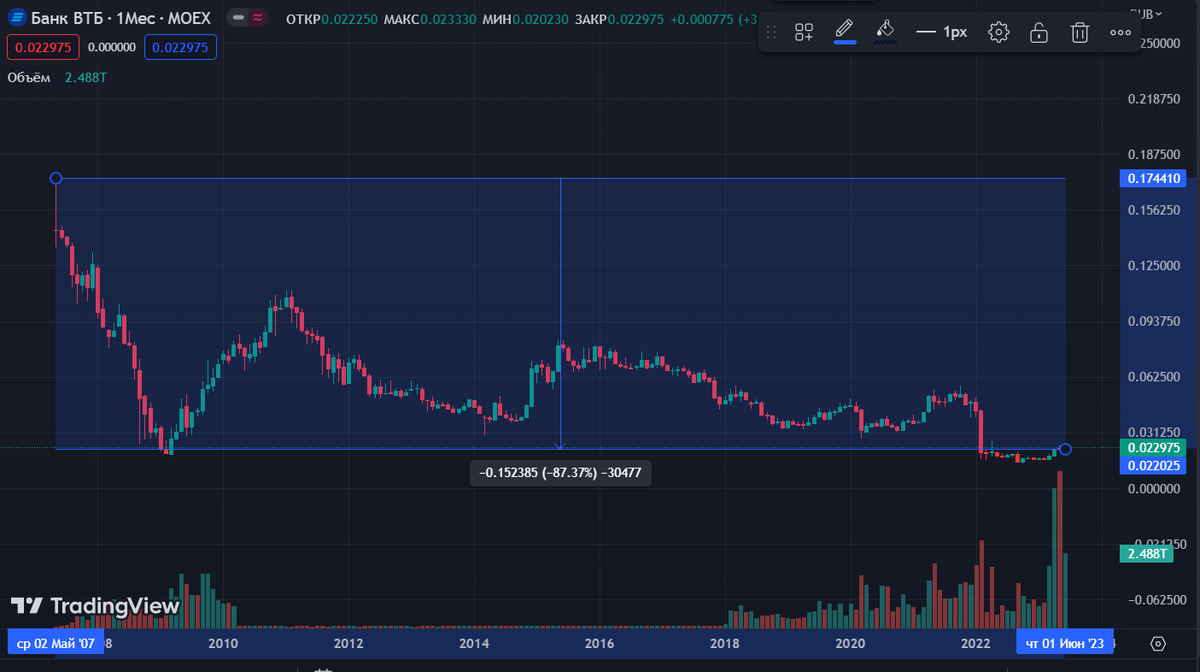Open drawing settings gear
Screen dimensions: 1200x672
[x=998, y=32]
